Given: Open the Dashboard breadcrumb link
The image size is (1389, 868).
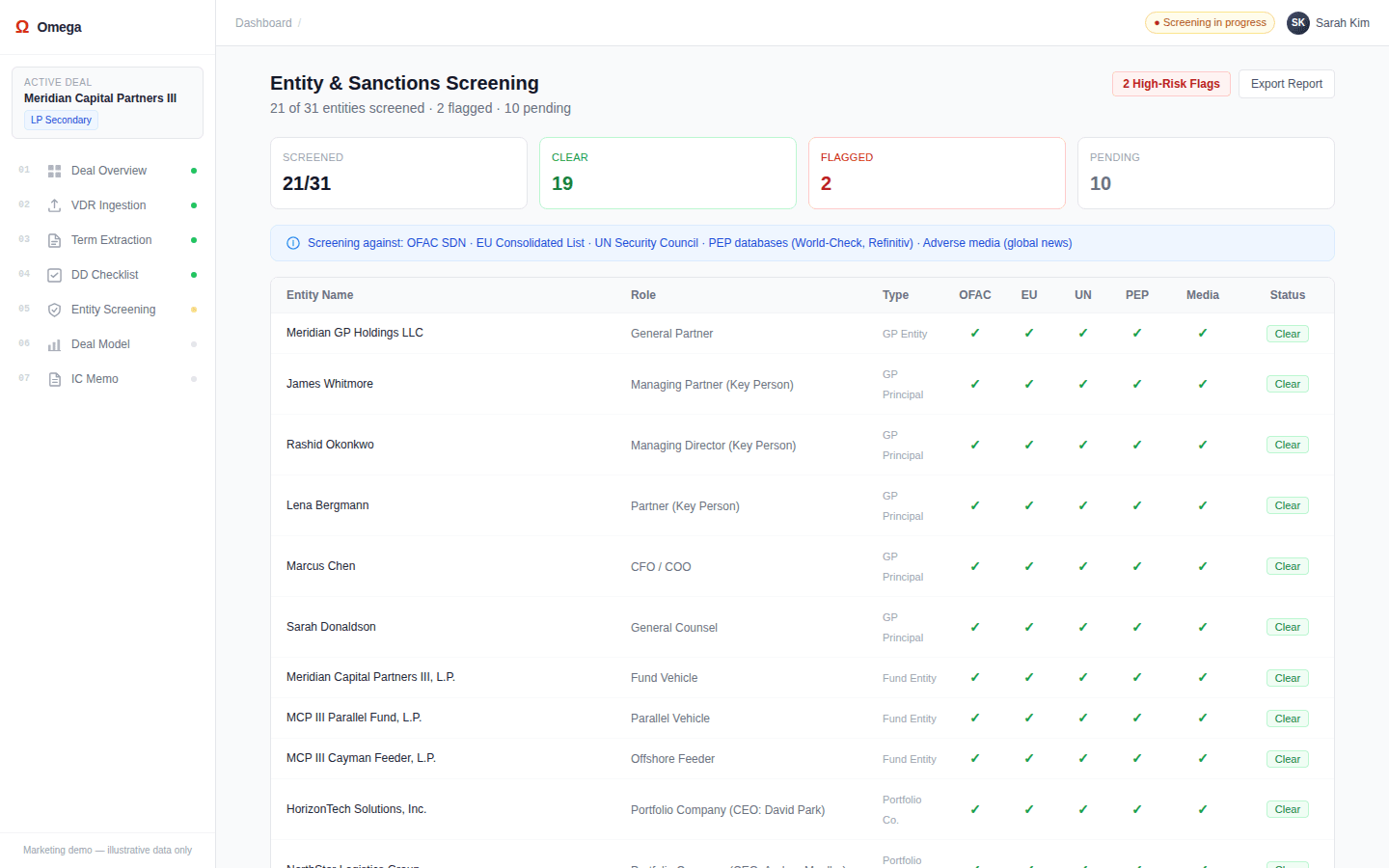Looking at the screenshot, I should (x=263, y=22).
